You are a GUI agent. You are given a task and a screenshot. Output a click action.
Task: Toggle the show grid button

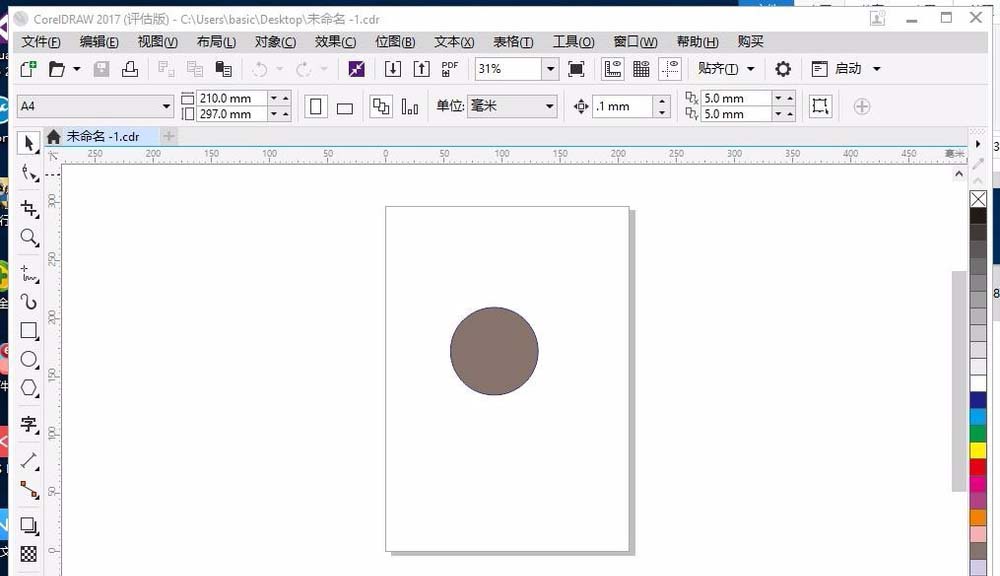641,69
